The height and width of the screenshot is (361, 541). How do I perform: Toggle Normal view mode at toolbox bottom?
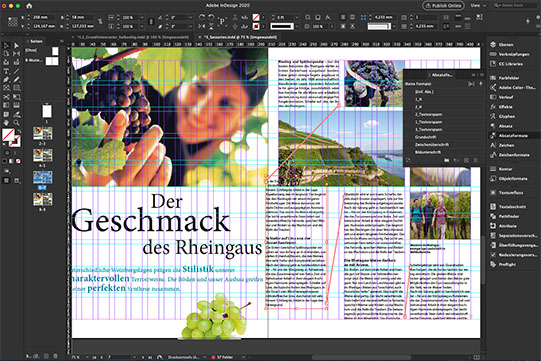coord(6,180)
